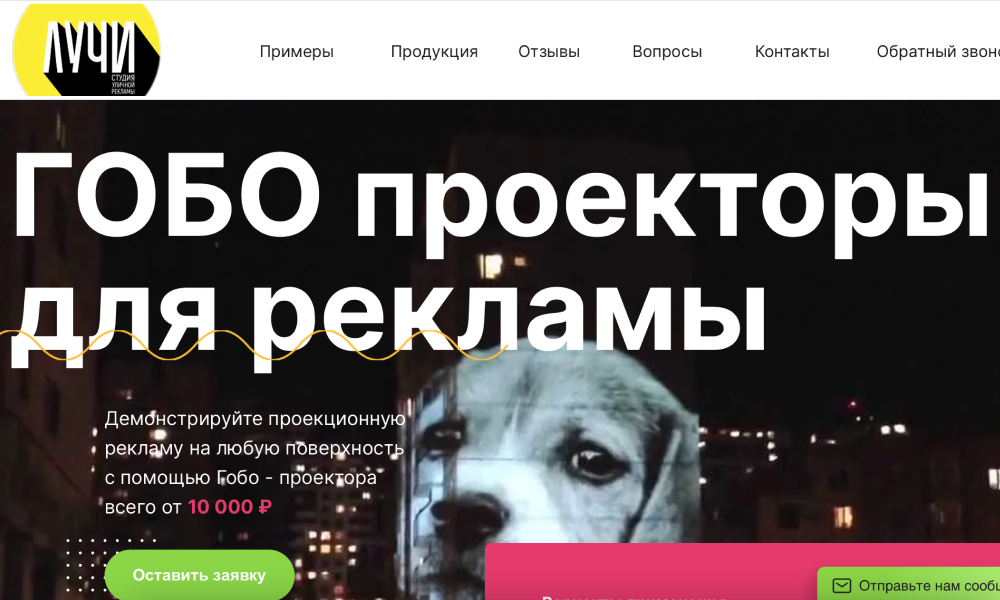Viewport: 1000px width, 600px height.
Task: Jump to the Вопросы section
Action: (x=667, y=52)
